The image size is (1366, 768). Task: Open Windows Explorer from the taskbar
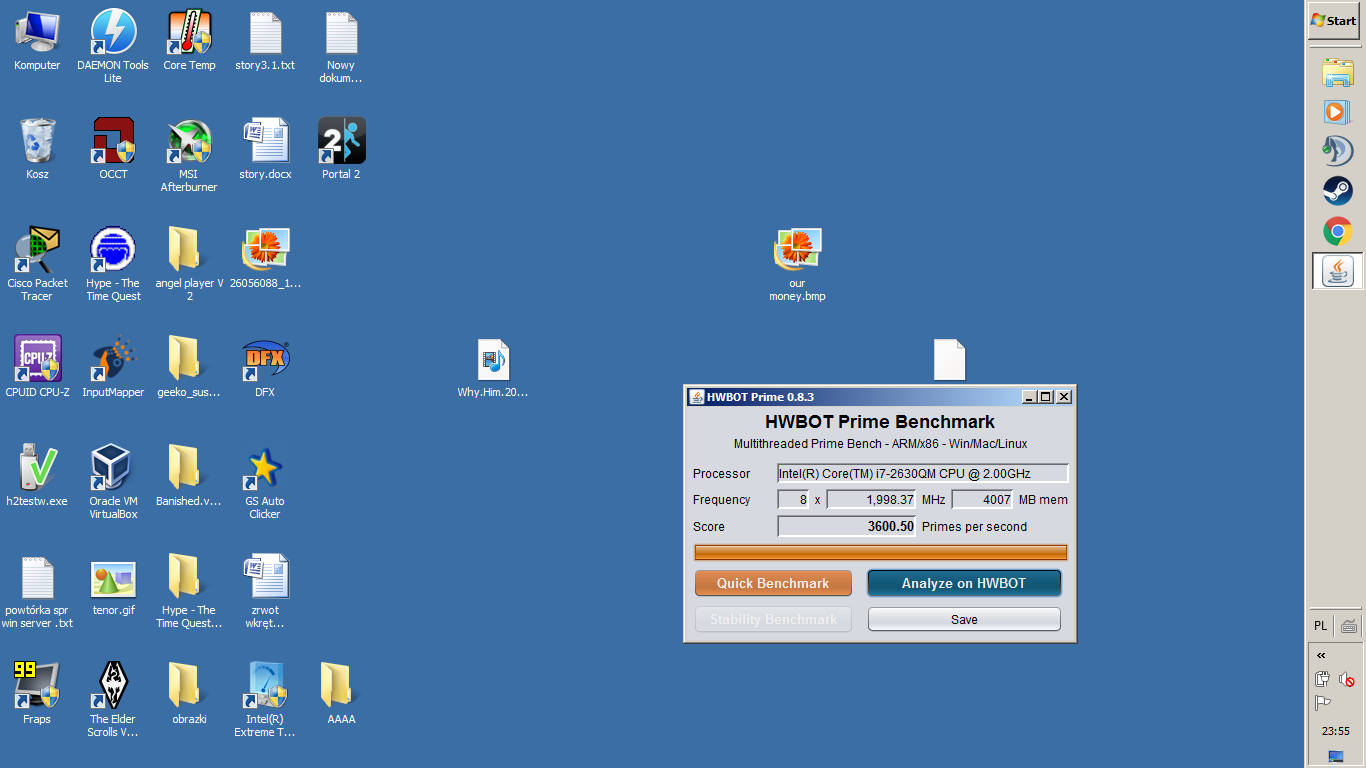(x=1337, y=73)
